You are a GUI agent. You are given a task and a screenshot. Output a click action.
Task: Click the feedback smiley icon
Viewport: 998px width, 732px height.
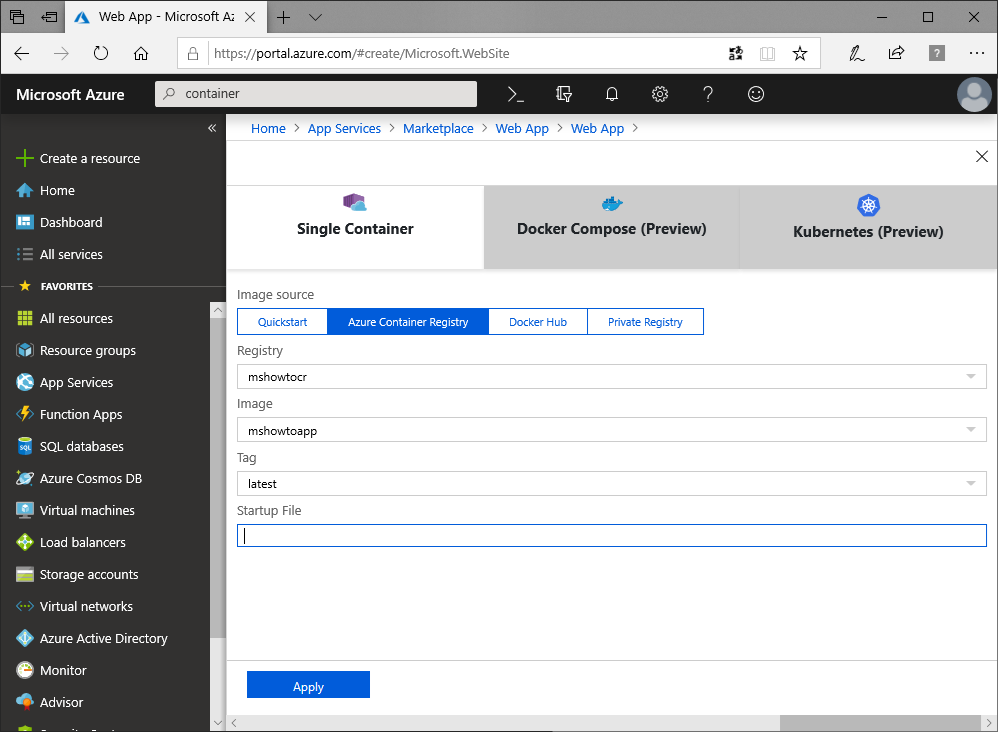coord(756,94)
